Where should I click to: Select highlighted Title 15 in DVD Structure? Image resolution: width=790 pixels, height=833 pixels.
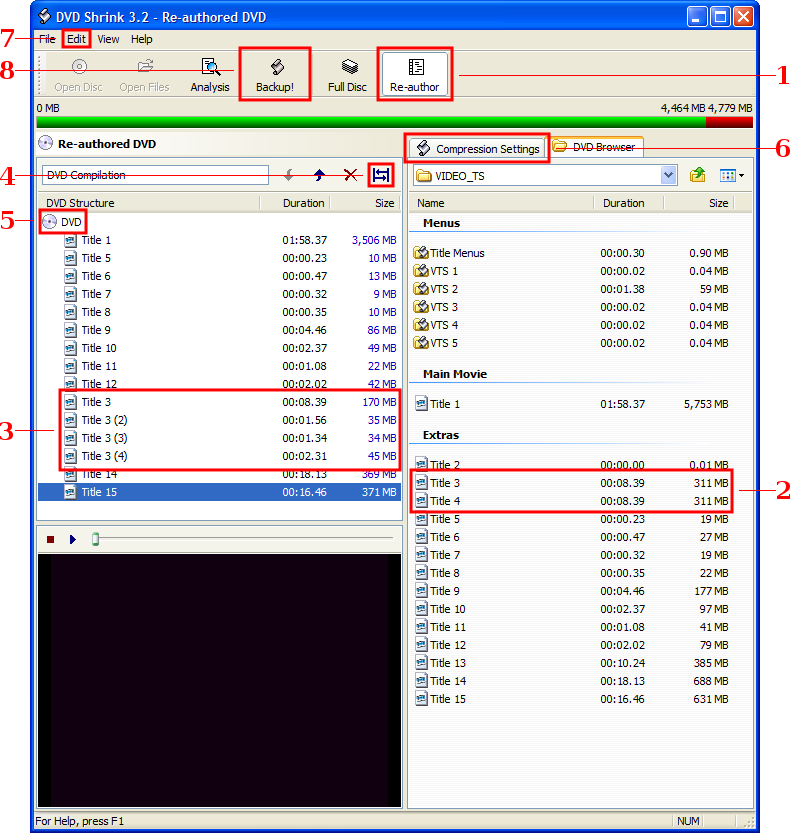[x=219, y=492]
